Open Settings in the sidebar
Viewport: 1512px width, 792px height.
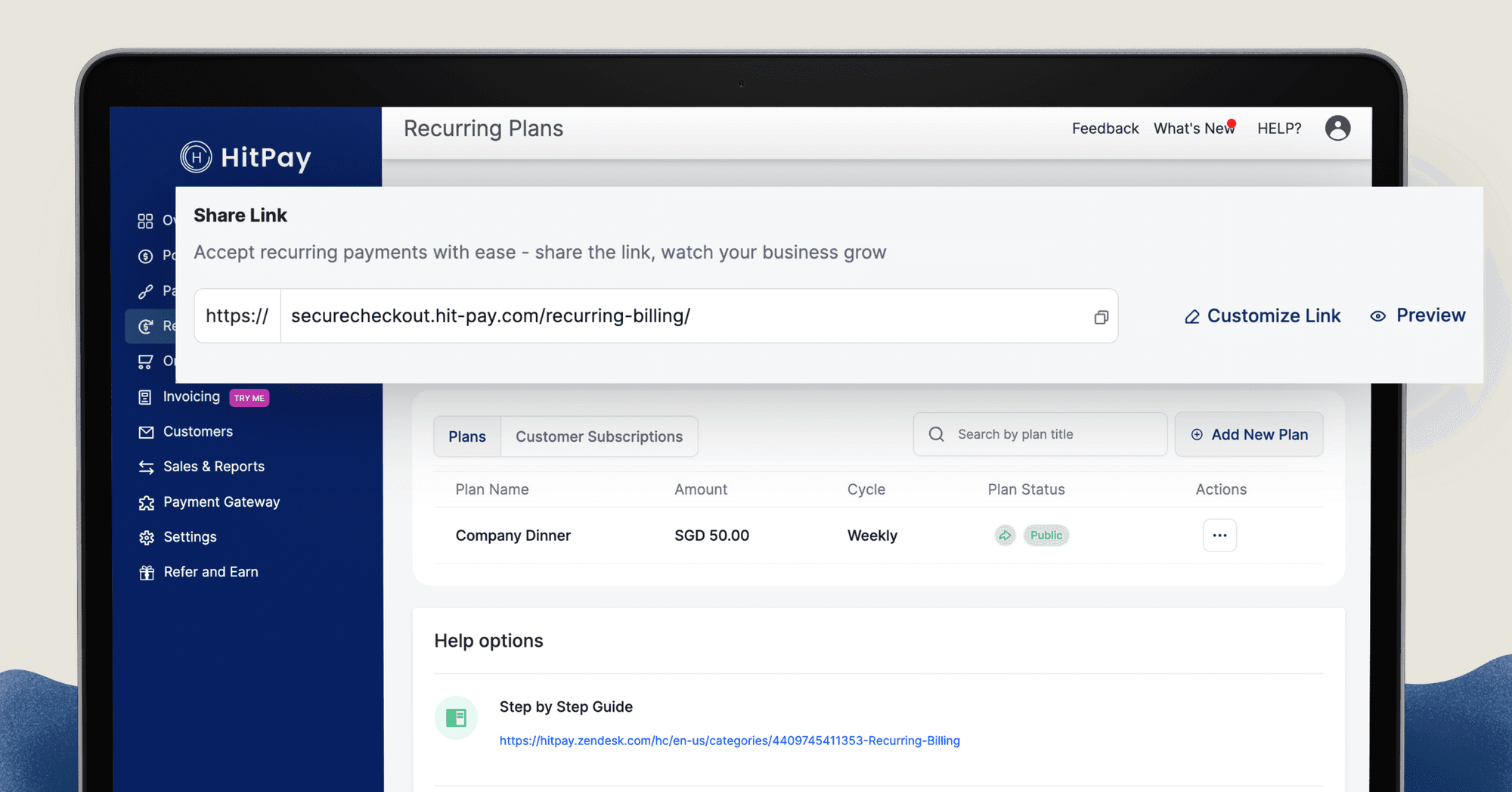pyautogui.click(x=190, y=537)
